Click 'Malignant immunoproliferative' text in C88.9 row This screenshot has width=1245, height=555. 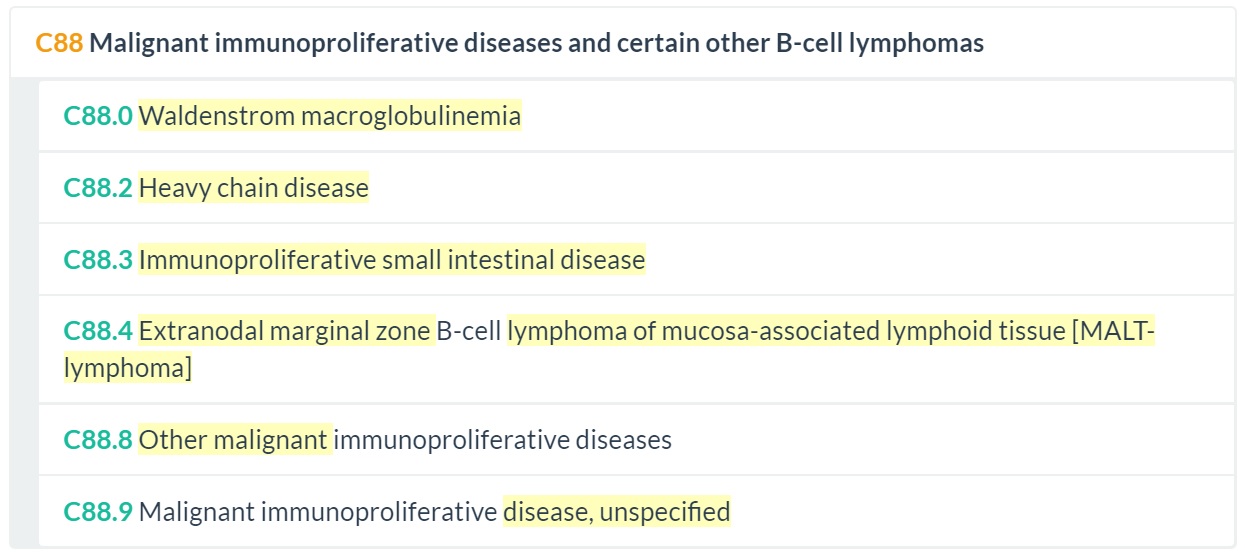(318, 512)
